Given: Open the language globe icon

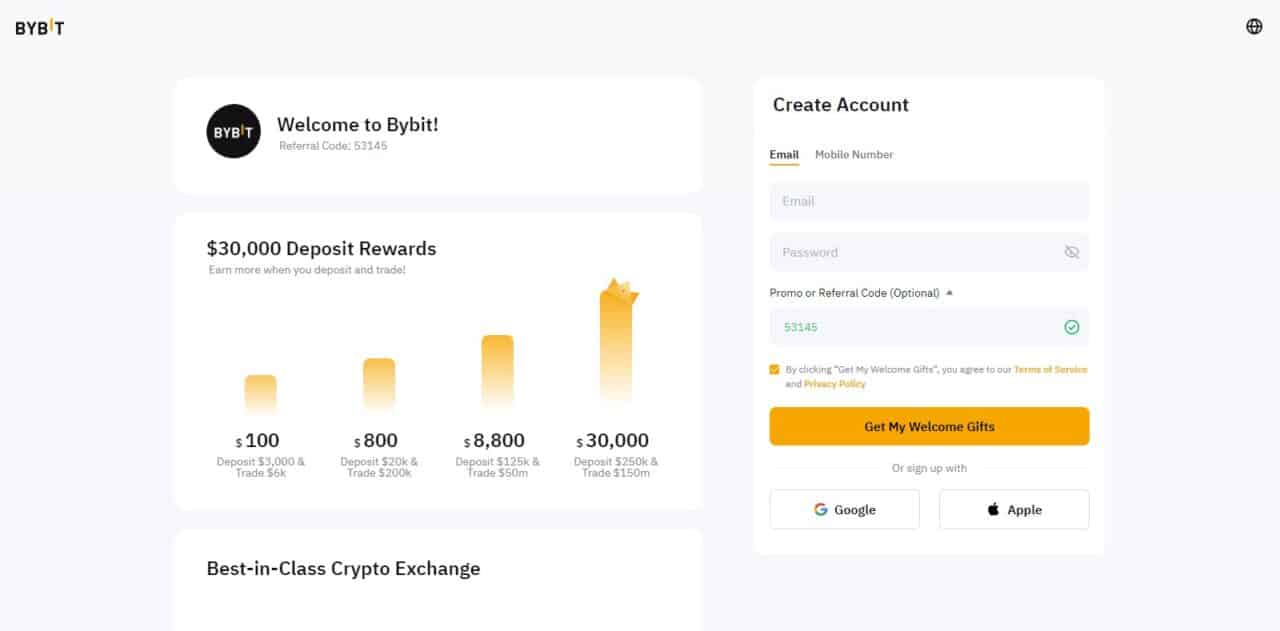Looking at the screenshot, I should click(1254, 27).
